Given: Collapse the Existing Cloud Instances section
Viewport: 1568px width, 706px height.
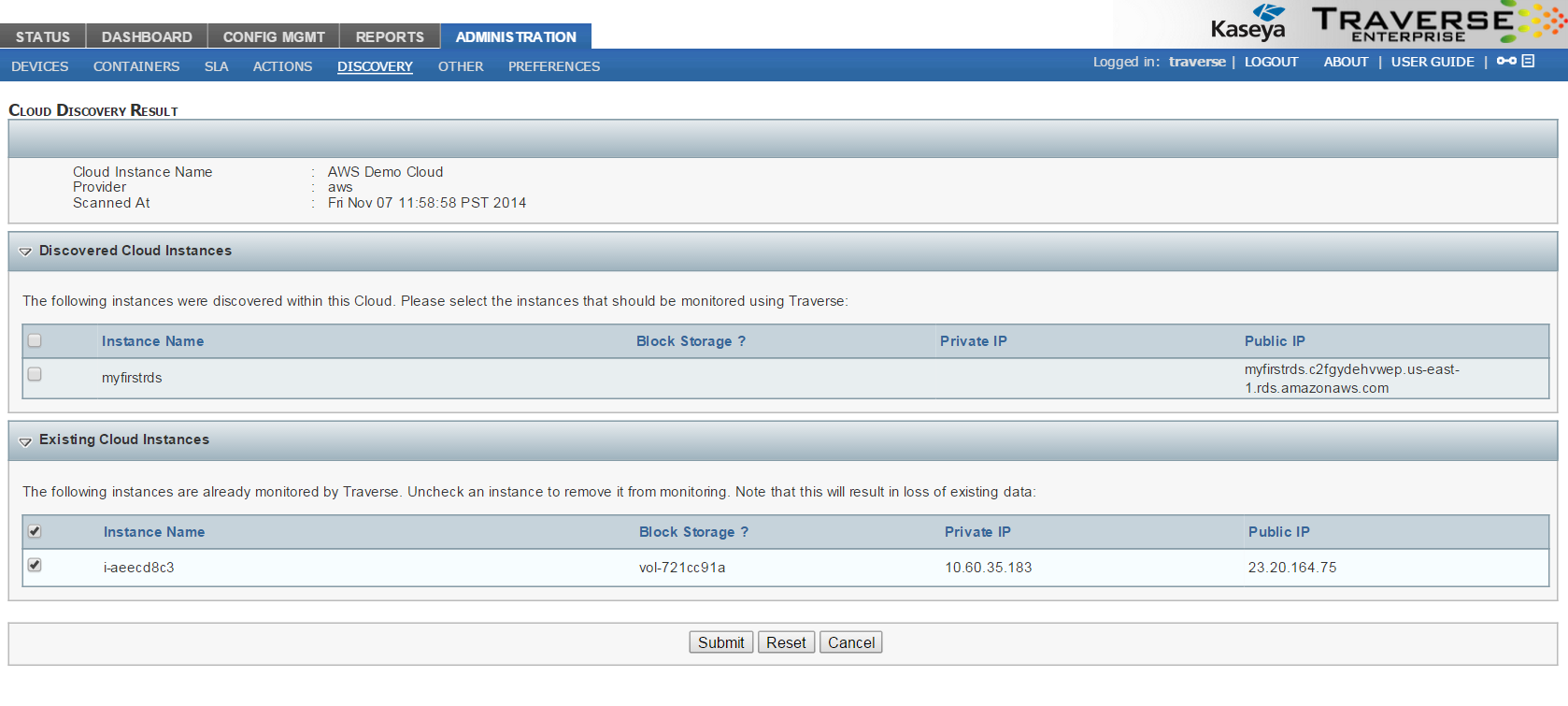Looking at the screenshot, I should 25,440.
